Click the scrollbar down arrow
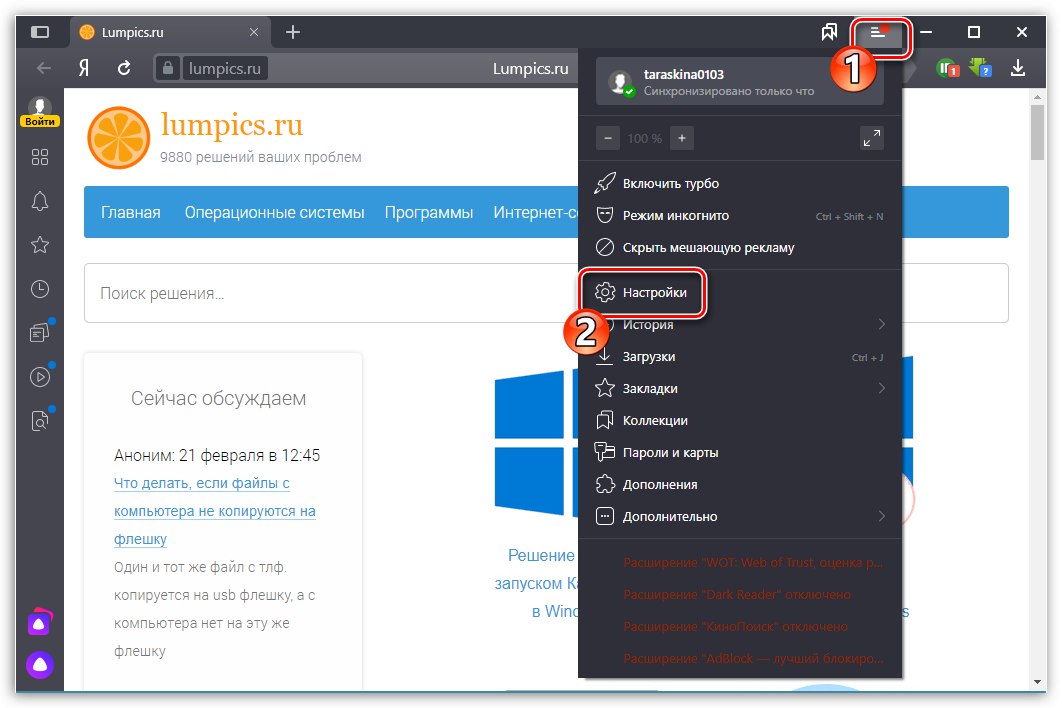The image size is (1062, 708). [1038, 682]
